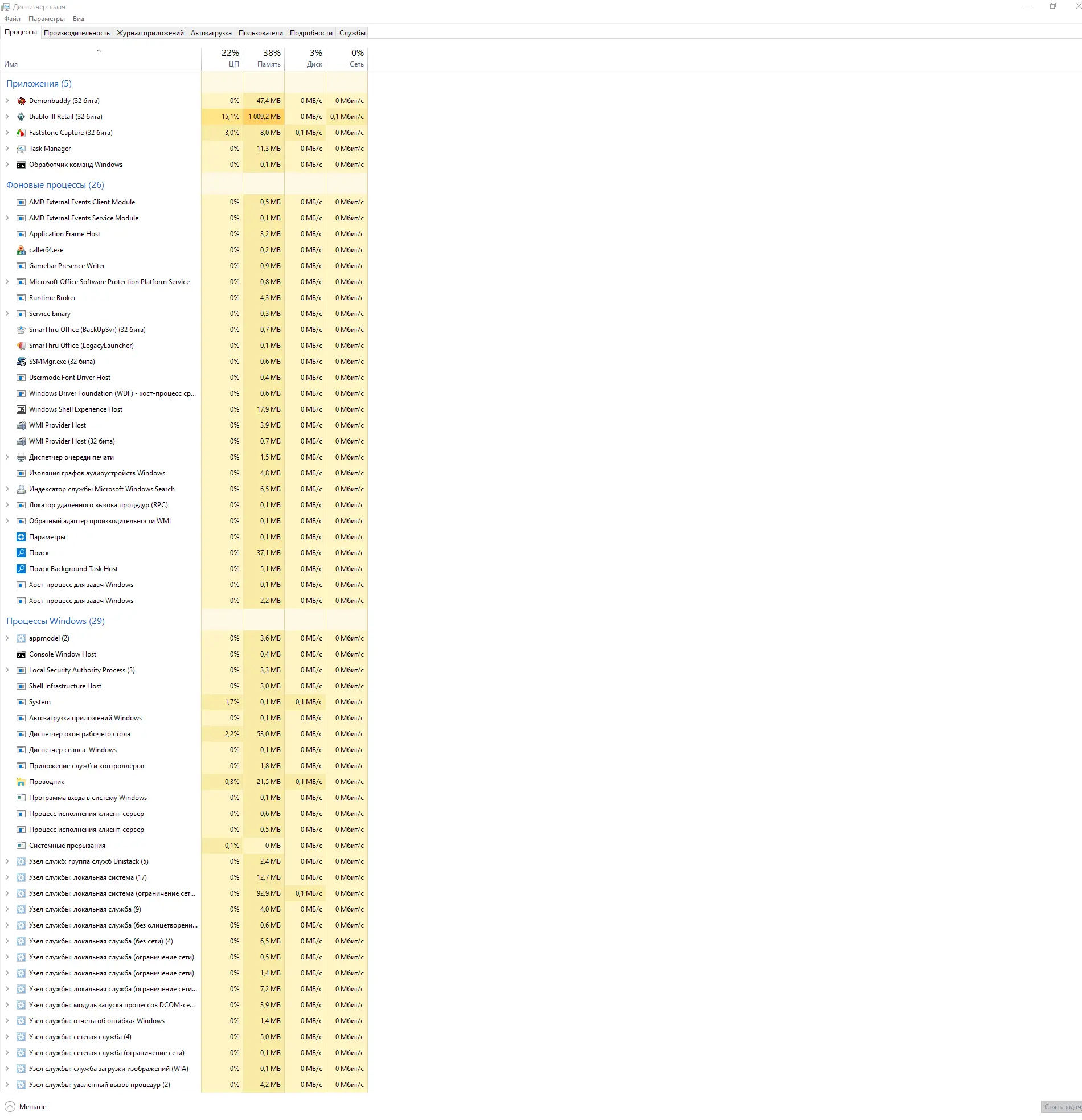Select the Diablo III Retail icon
The height and width of the screenshot is (1120, 1082).
point(21,117)
